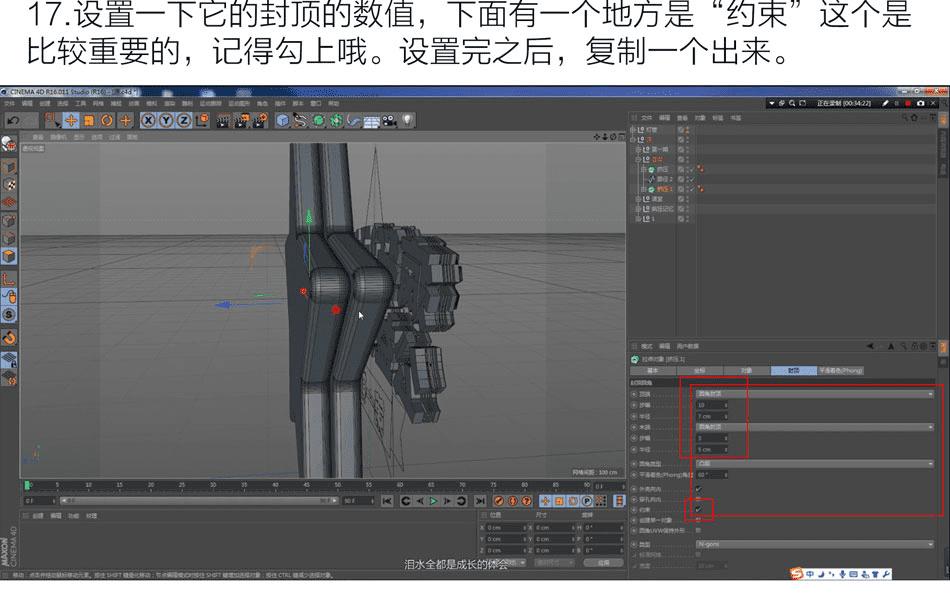Switch to the Basic (基本) attribute tab
Viewport: 950px width, 600px height.
[653, 370]
